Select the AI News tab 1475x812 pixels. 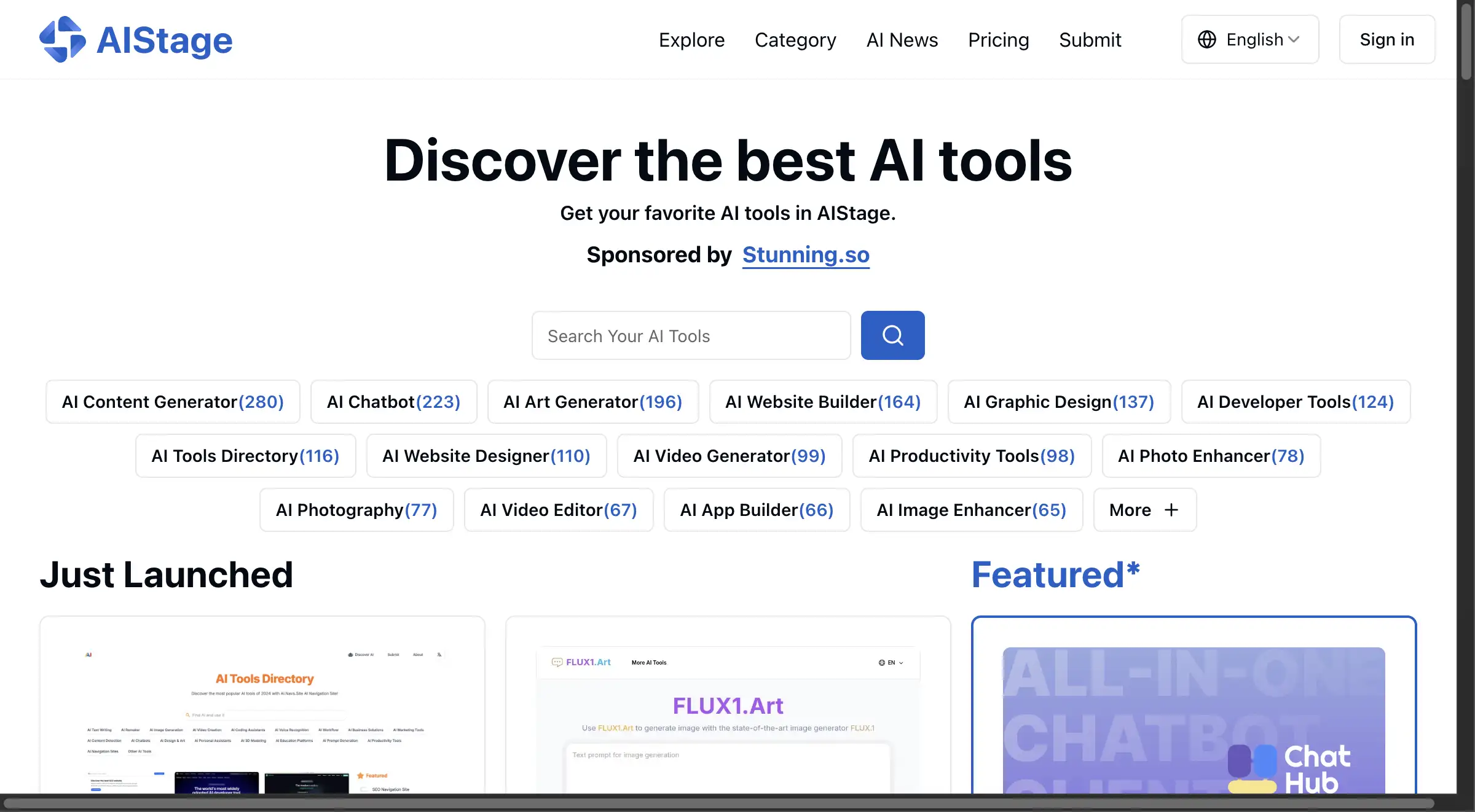902,39
